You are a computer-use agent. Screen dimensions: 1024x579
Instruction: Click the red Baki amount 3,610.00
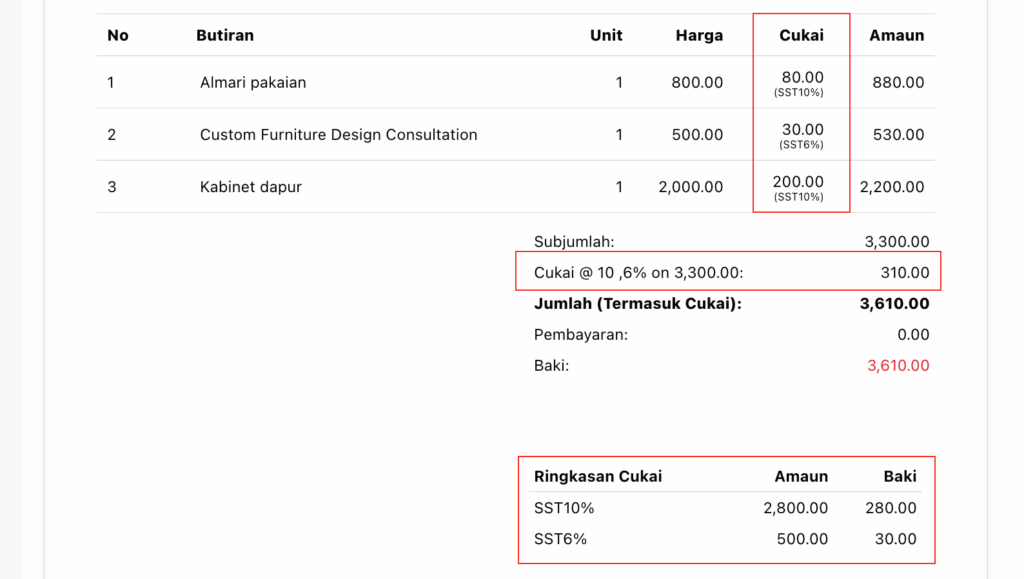pyautogui.click(x=898, y=366)
